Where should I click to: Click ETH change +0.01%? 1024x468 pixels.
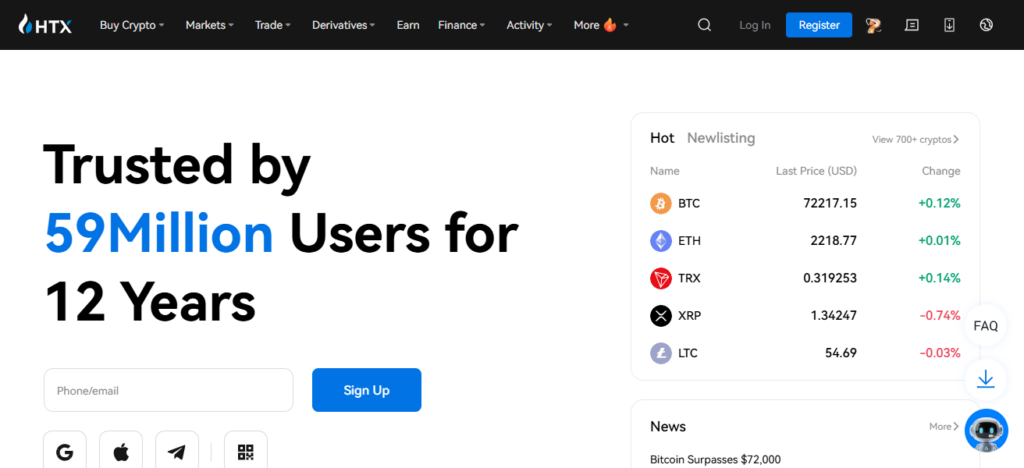[x=939, y=241]
